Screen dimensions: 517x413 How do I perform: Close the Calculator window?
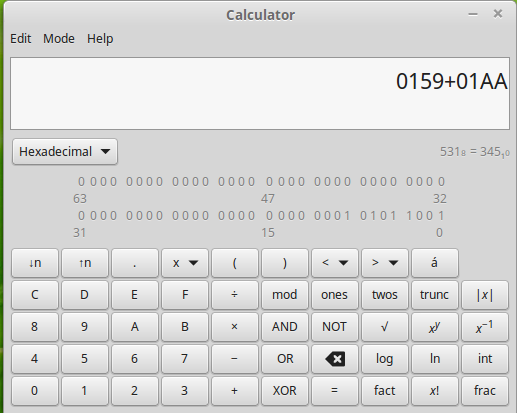498,14
